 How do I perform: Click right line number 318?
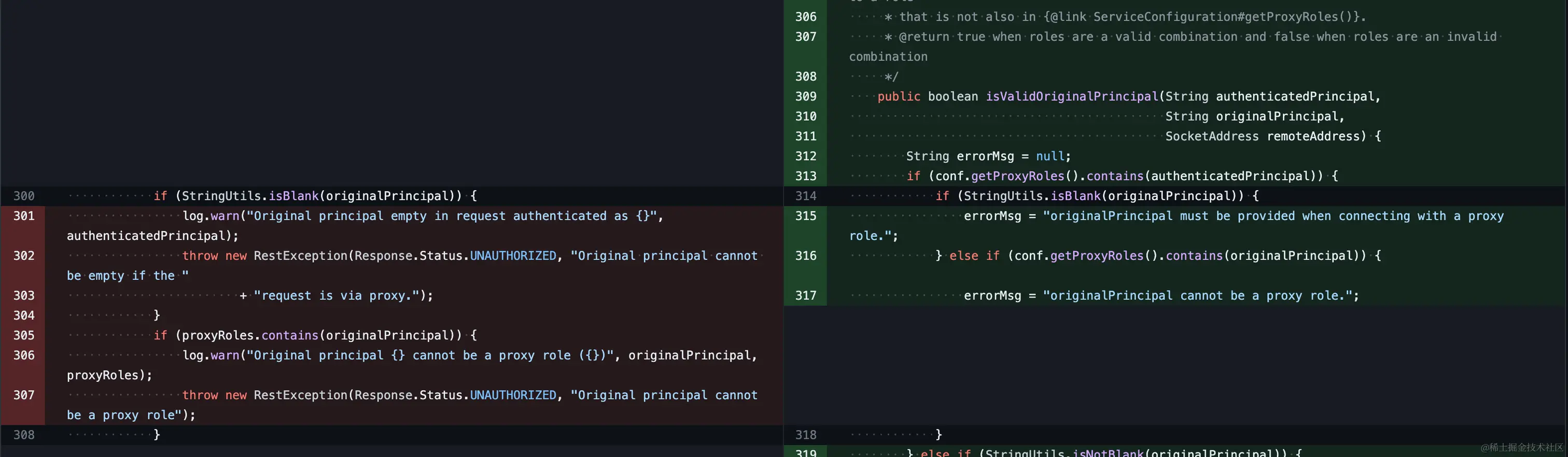(805, 435)
